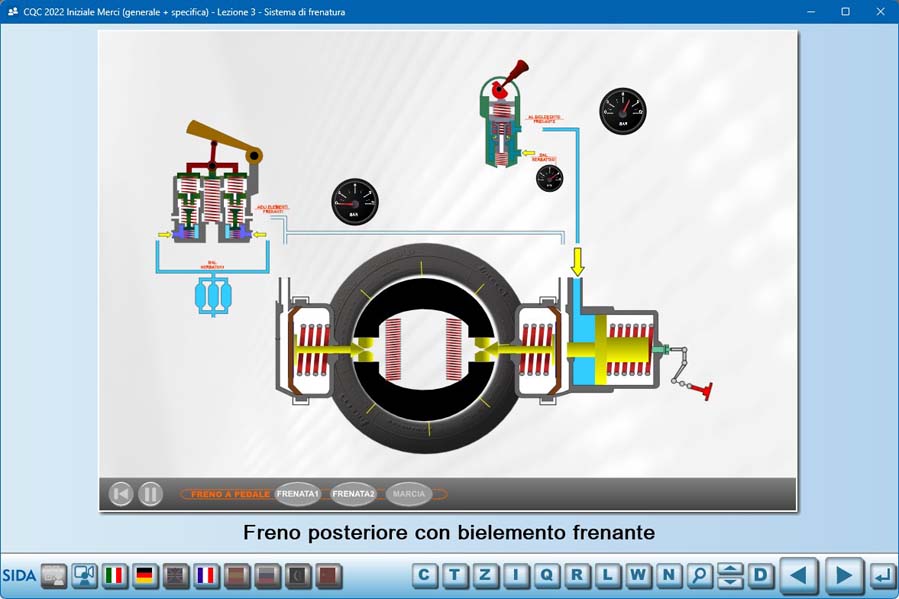899x599 pixels.
Task: Click the D letter toolbar button
Action: pos(762,576)
